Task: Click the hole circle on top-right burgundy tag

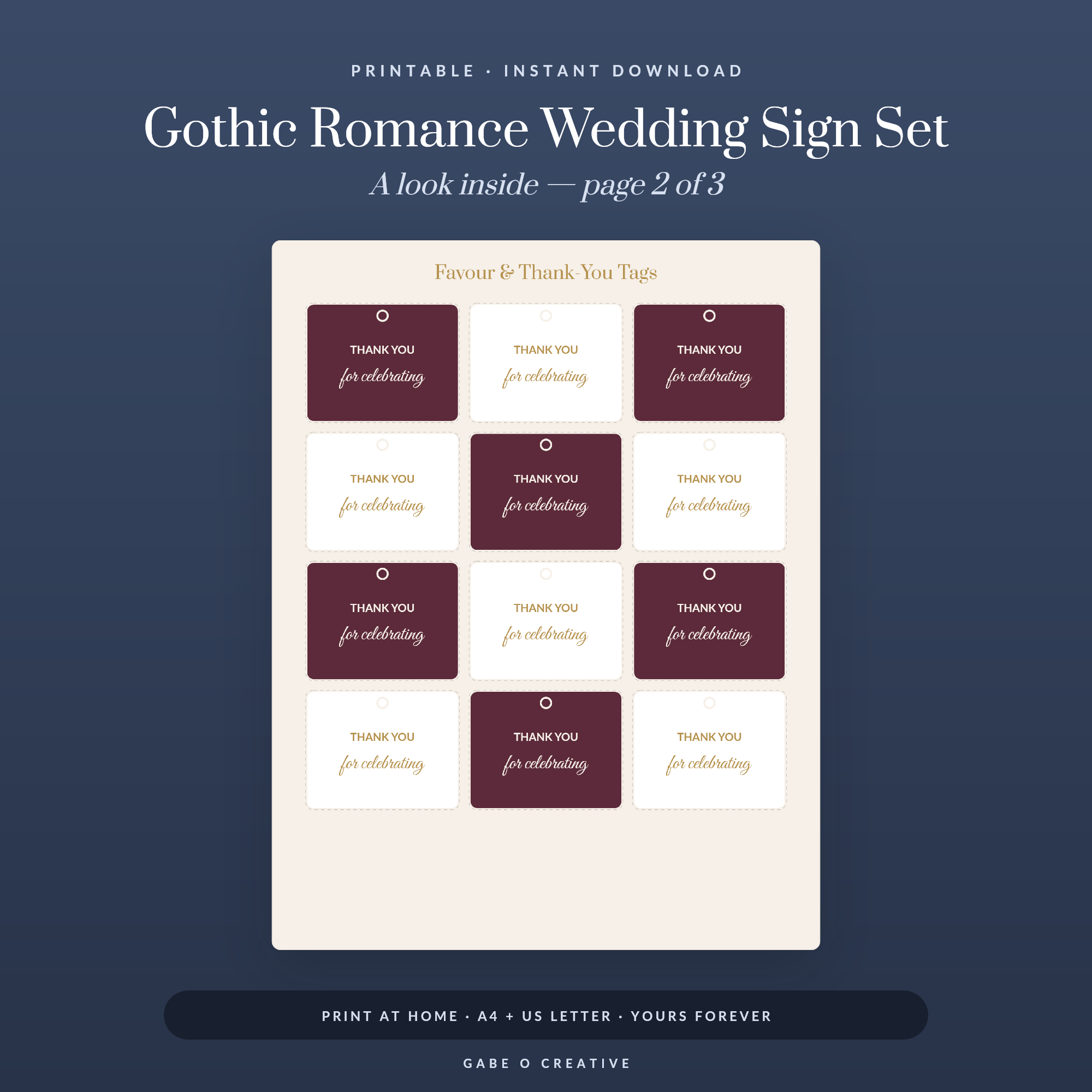Action: 709,316
